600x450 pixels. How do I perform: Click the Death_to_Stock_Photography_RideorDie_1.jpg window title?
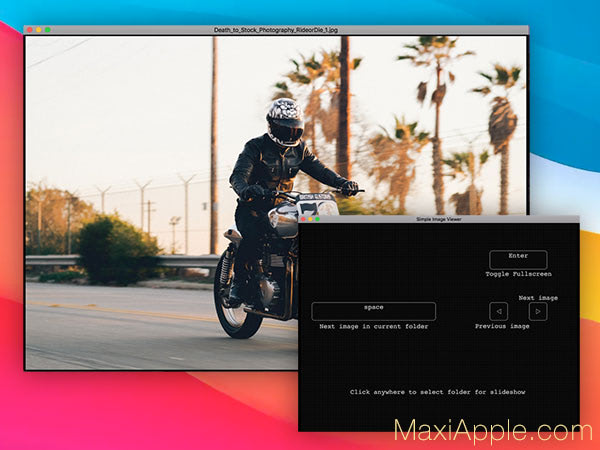tap(276, 30)
